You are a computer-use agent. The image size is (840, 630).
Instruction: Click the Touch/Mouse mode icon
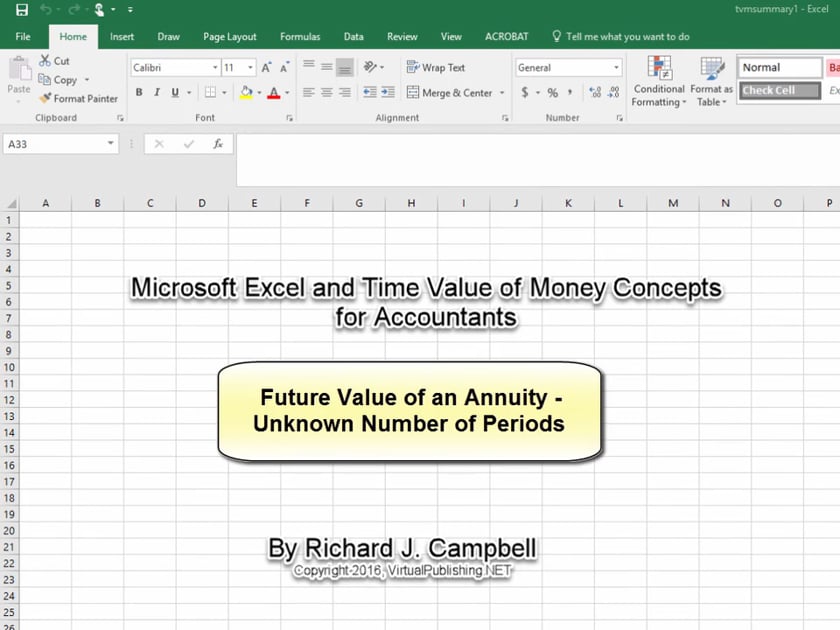(100, 10)
